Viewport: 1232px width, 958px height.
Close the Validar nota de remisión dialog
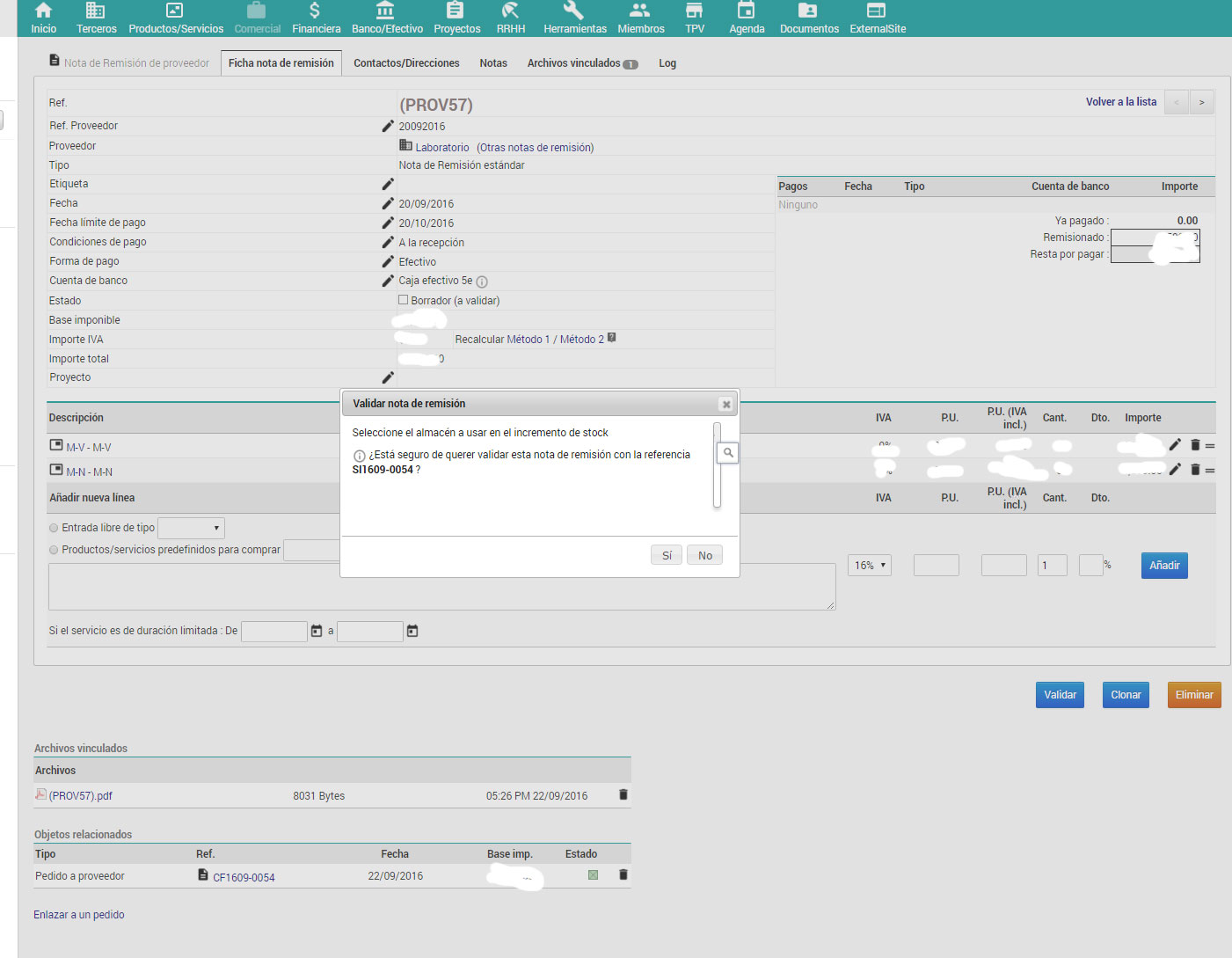[x=725, y=404]
